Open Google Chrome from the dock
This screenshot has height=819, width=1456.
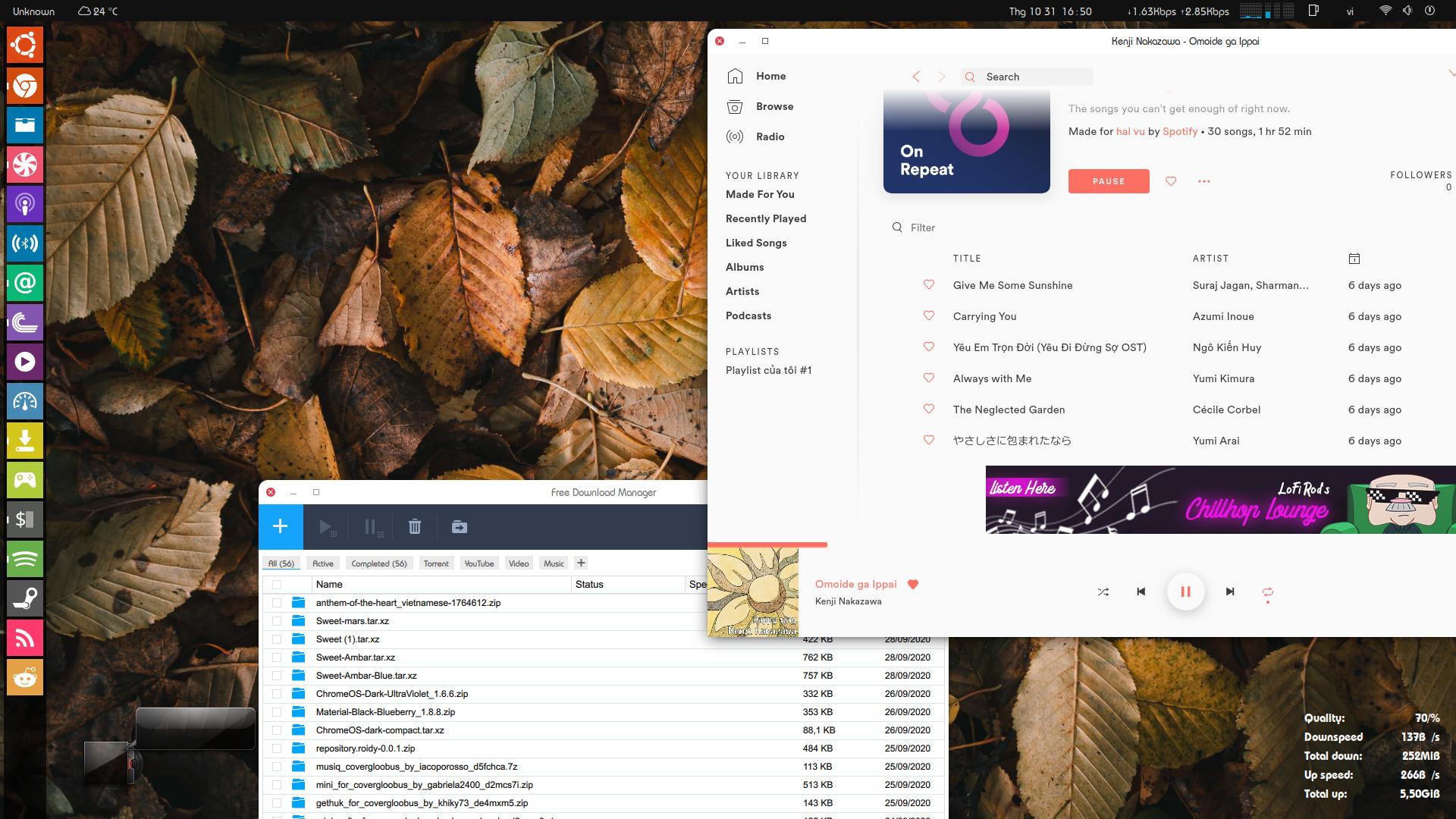tap(25, 86)
